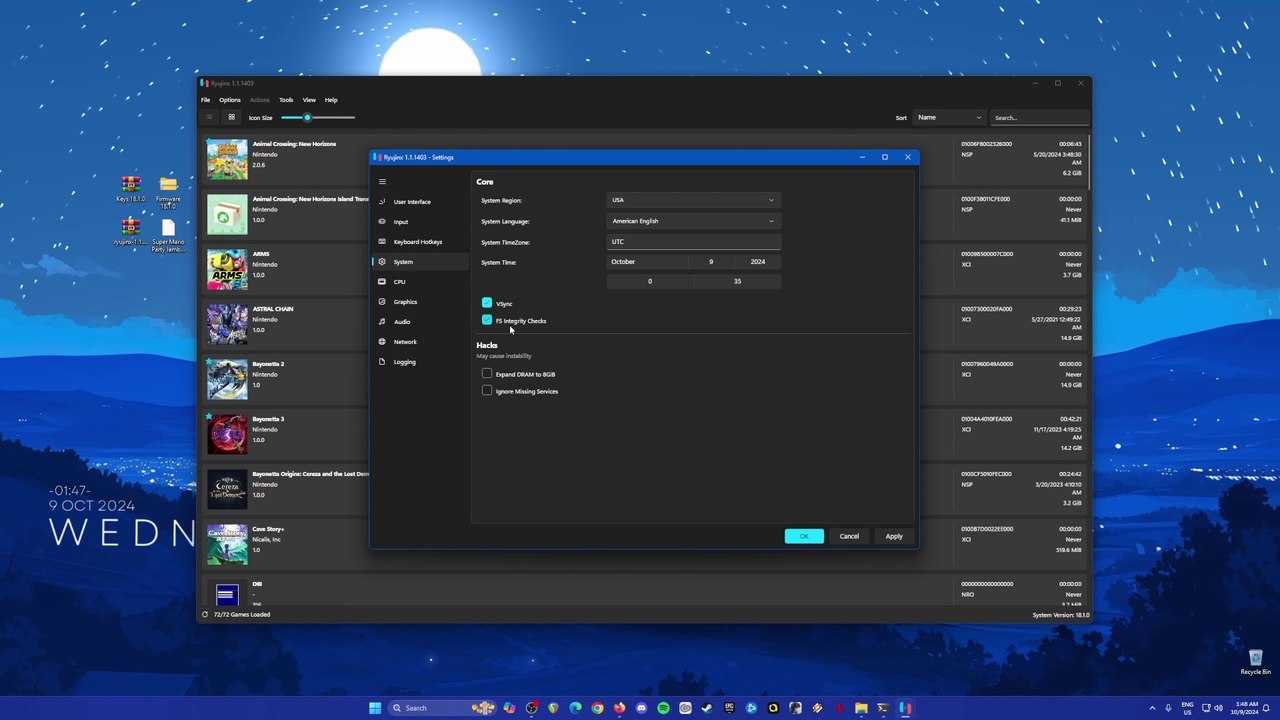The width and height of the screenshot is (1280, 720).
Task: Expand the System Region dropdown
Action: click(693, 200)
